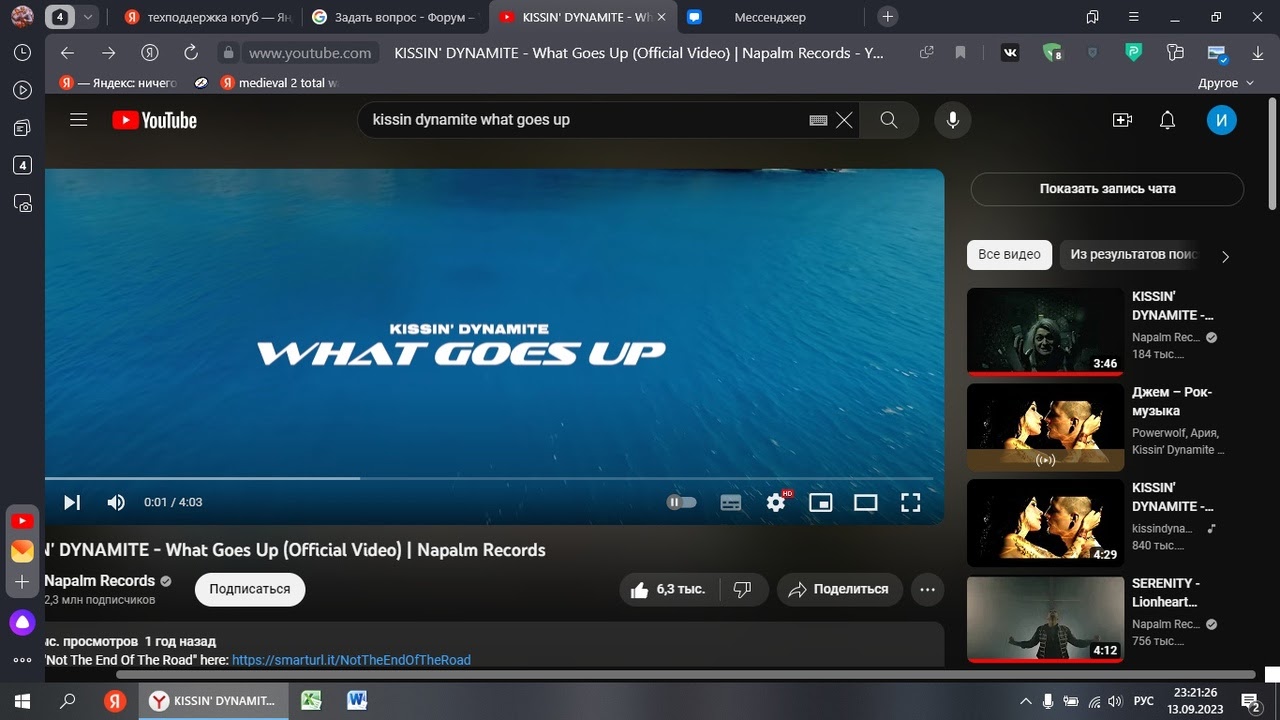Open SERENITY - Lionheart video thumbnail
Viewport: 1280px width, 720px height.
[x=1045, y=619]
